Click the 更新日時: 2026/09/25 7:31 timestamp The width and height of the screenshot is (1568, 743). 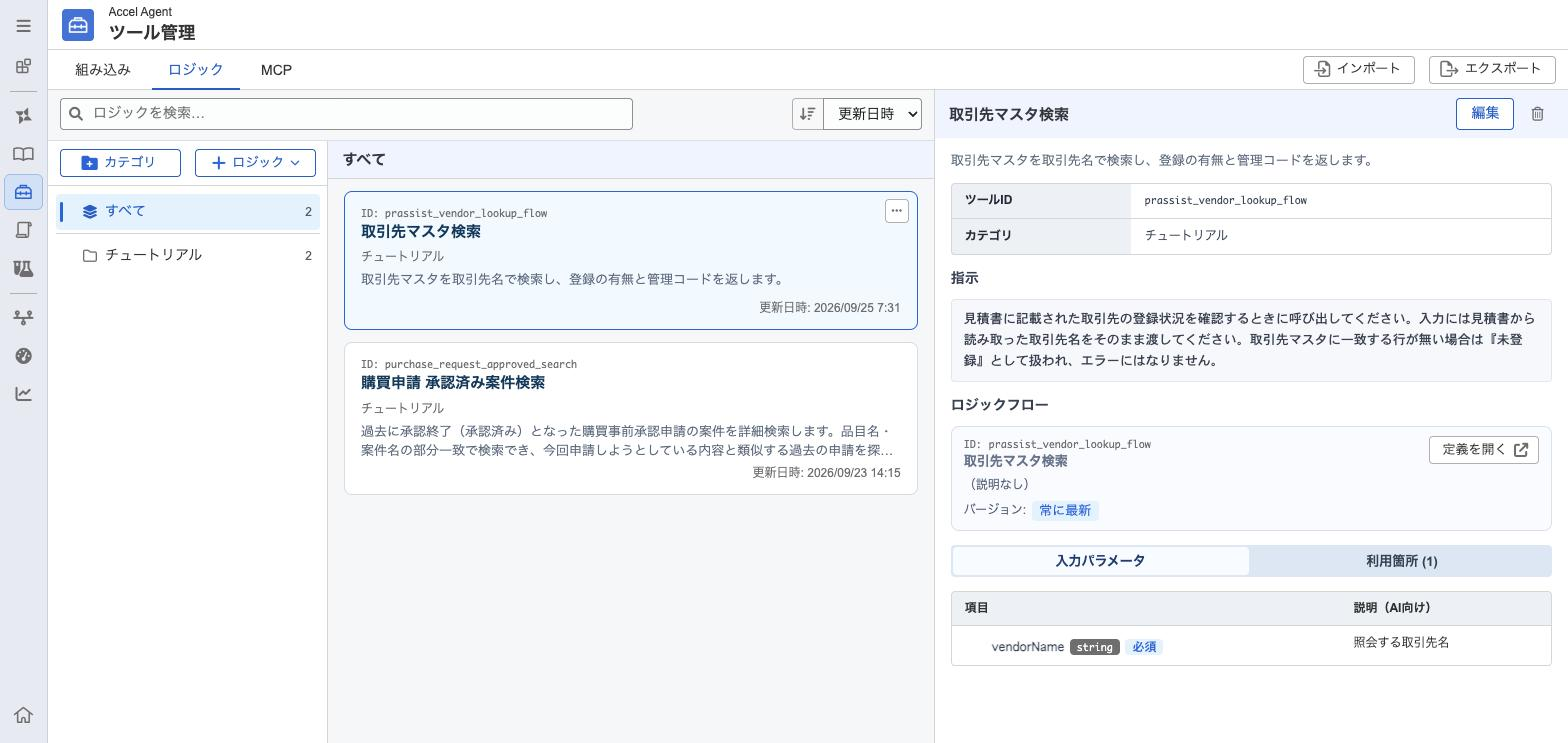(x=830, y=308)
